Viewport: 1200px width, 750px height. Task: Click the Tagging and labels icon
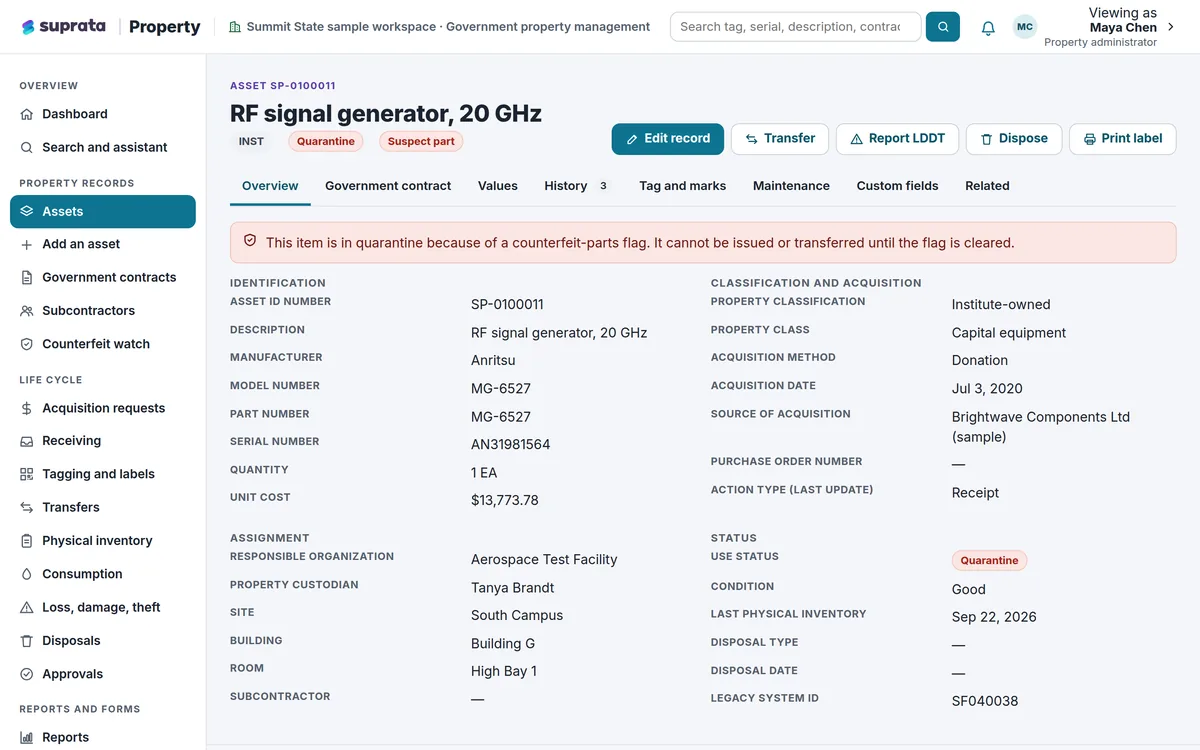point(27,474)
